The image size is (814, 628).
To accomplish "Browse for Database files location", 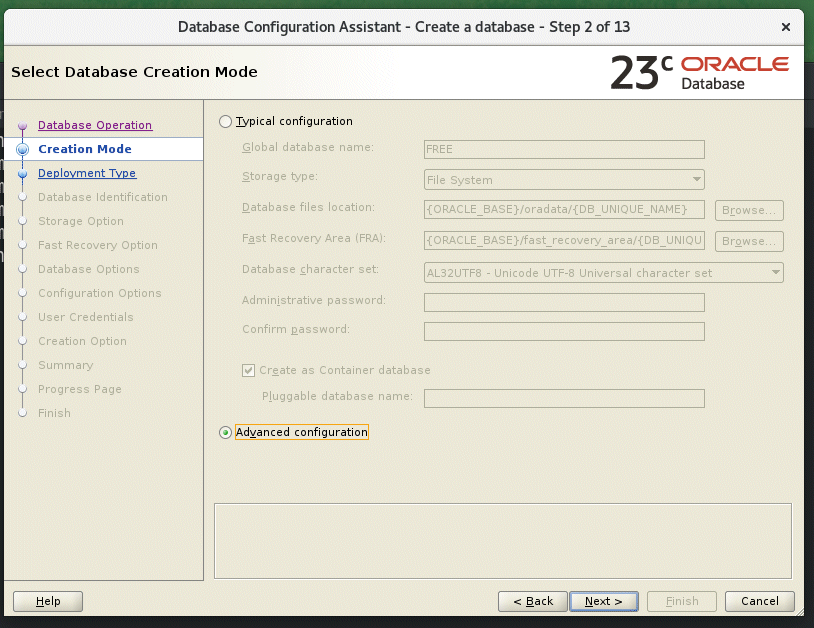I will click(x=749, y=210).
